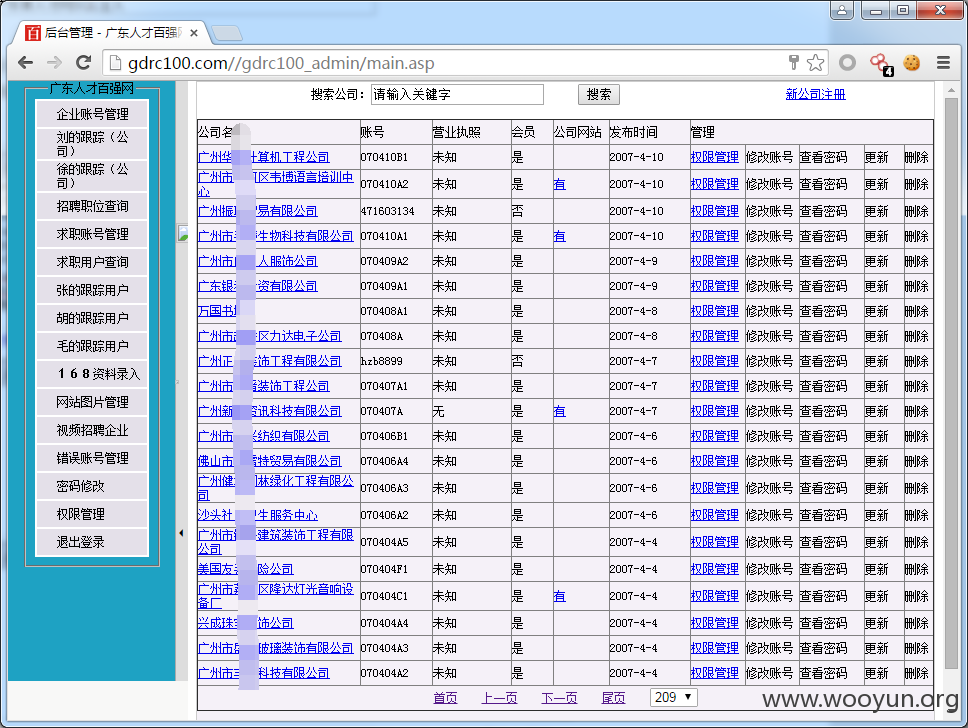
Task: Open 毛的跟踪用户 in the sidebar
Action: [92, 346]
